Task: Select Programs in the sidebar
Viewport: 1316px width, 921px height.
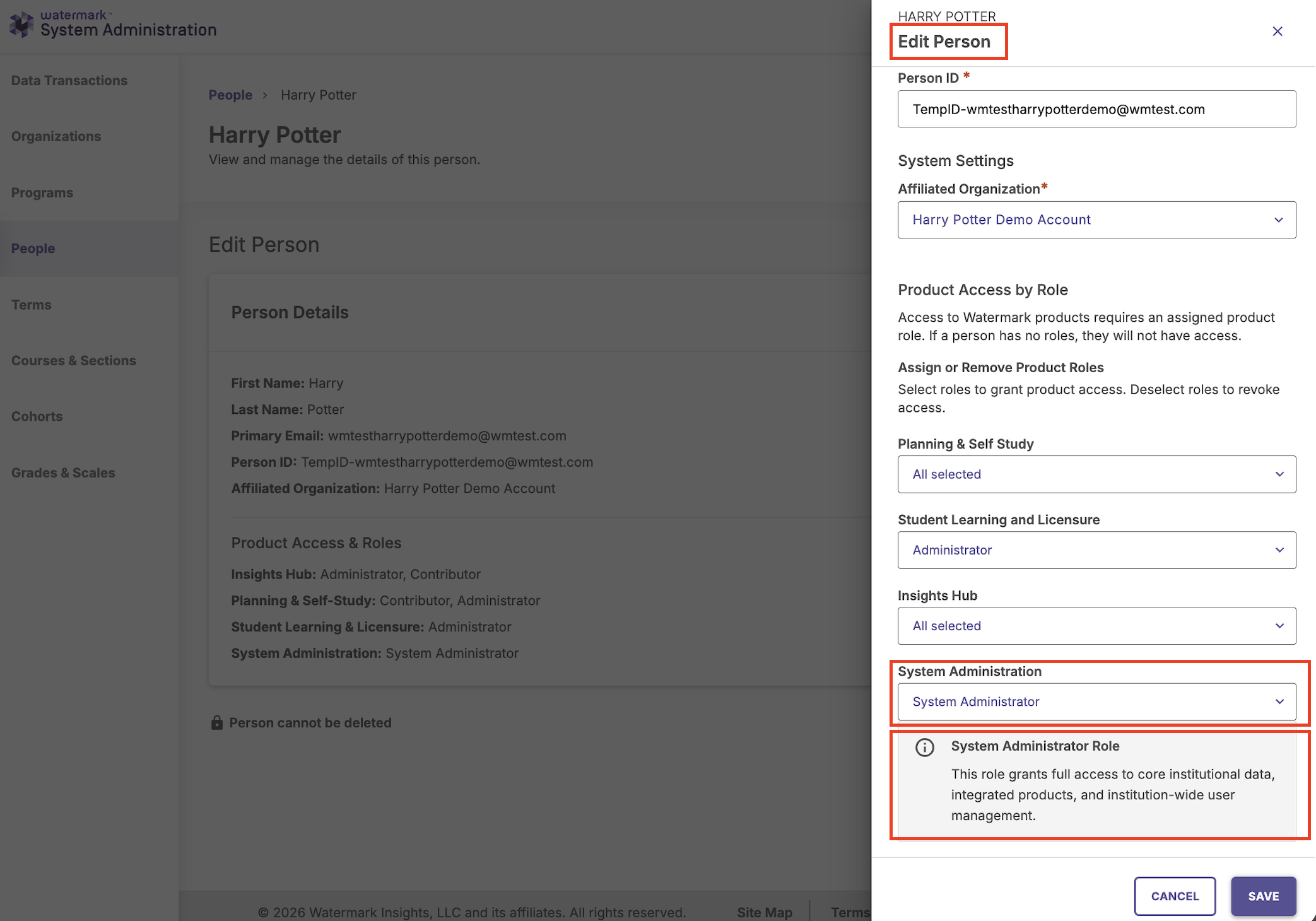Action: [x=42, y=192]
